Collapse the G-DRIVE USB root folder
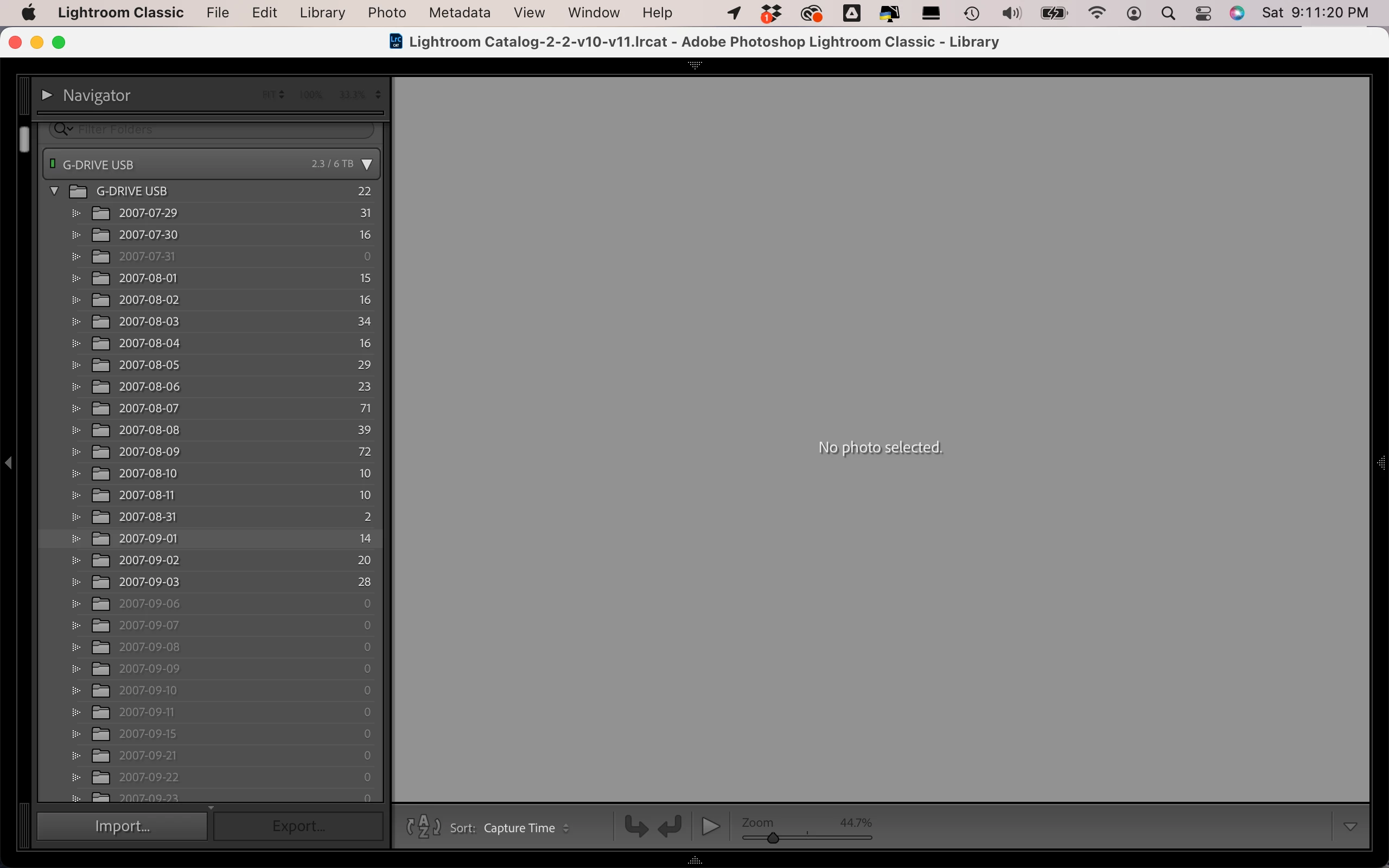Viewport: 1389px width, 868px height. click(x=54, y=191)
